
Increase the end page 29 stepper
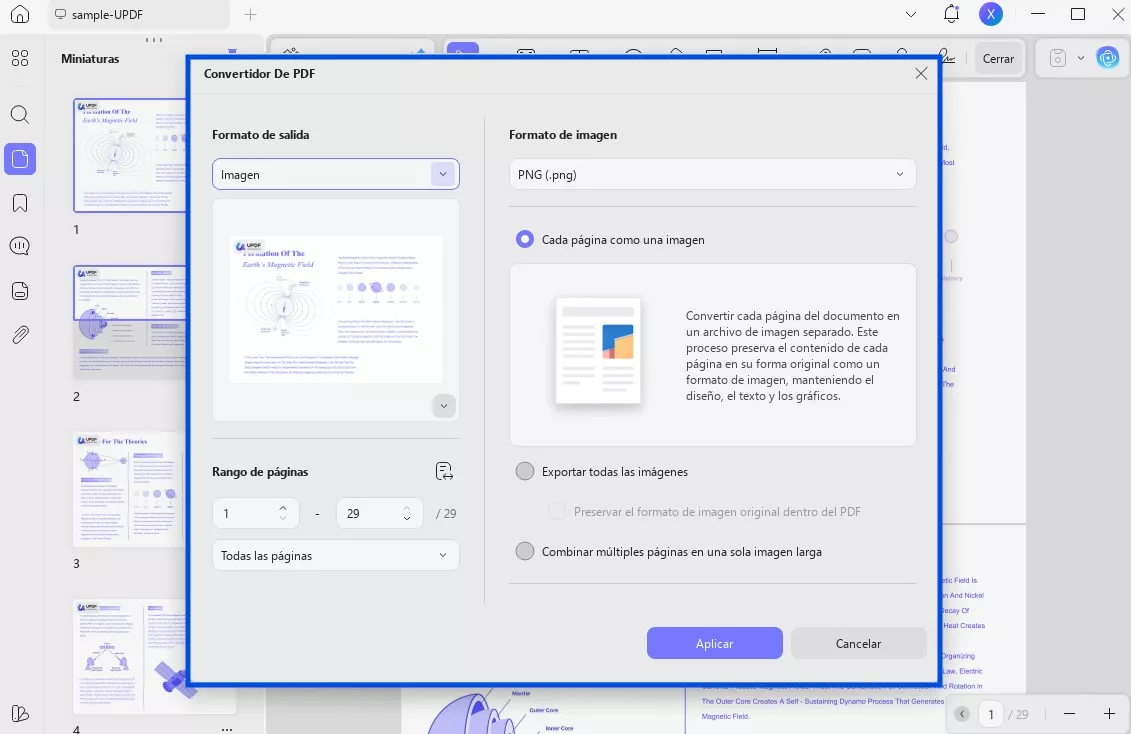(407, 508)
